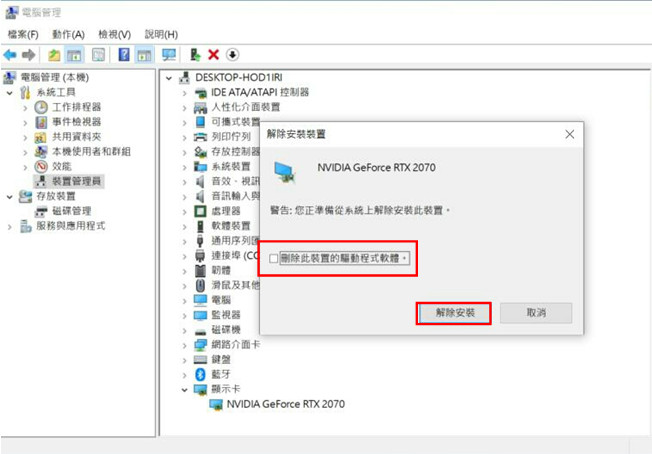Click the scan for hardware changes monitor icon

click(x=168, y=54)
